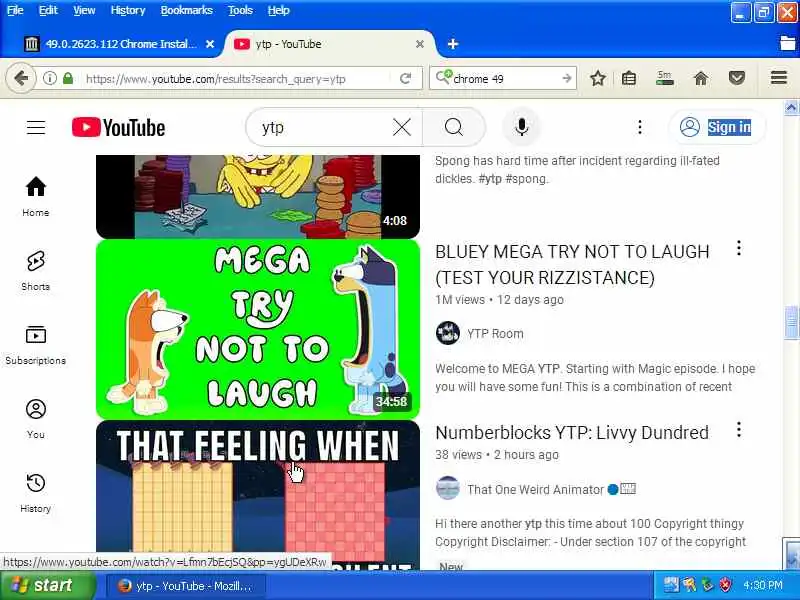Open options menu for Bluey Mega video
Screen dimensions: 800x600
tap(739, 248)
